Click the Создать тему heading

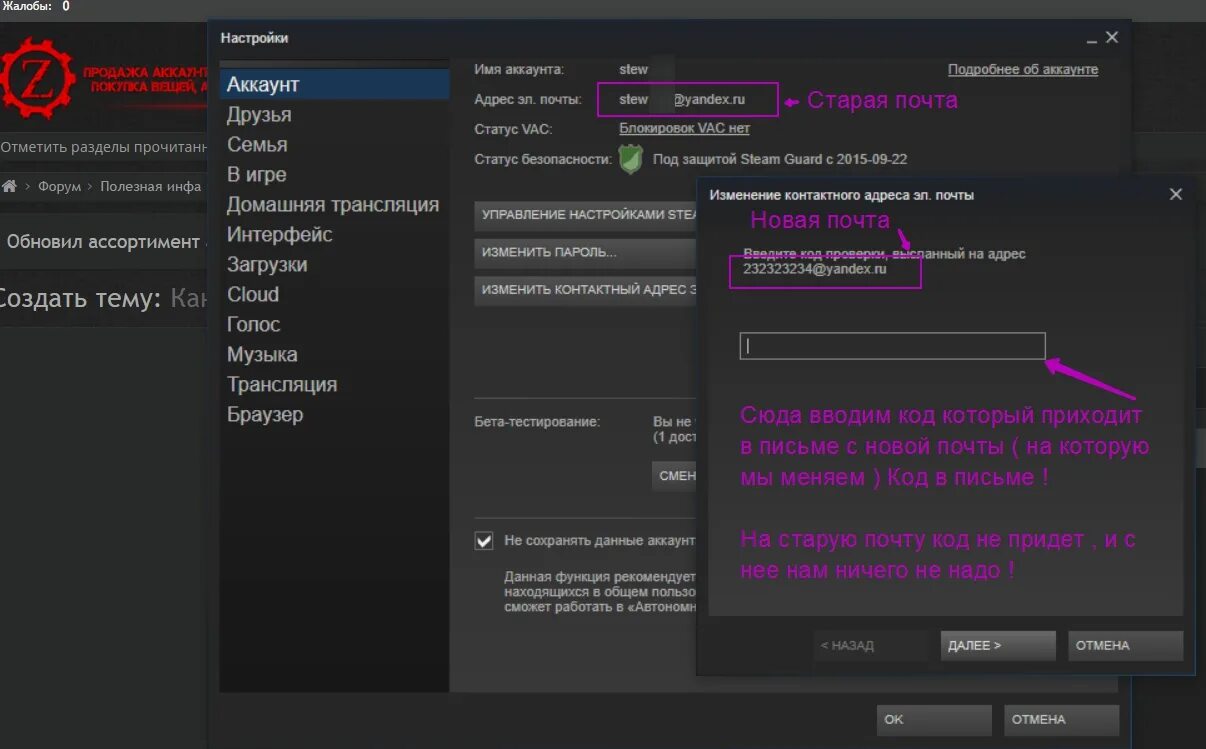(81, 298)
